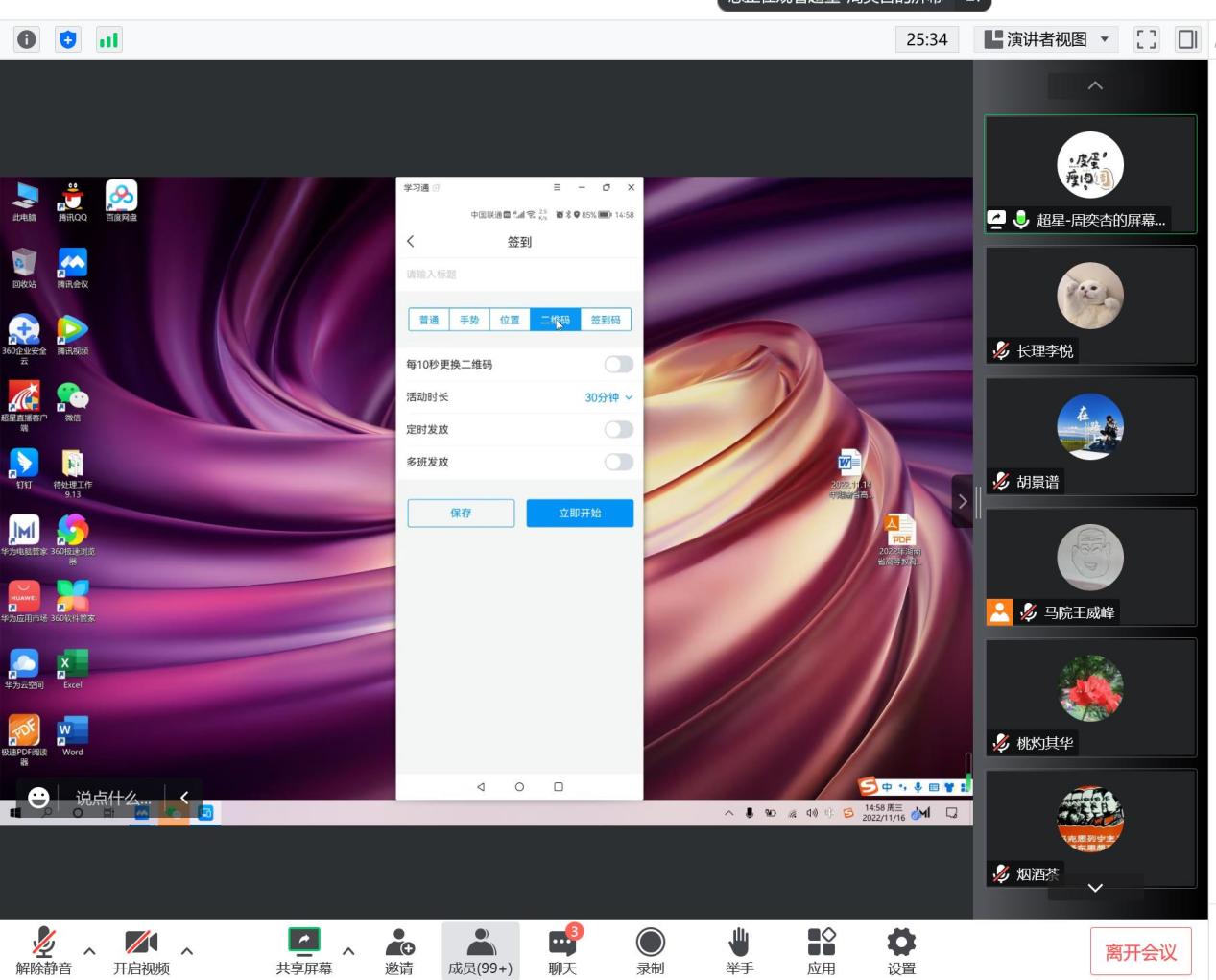Open the Members 成员(99+) panel
Image resolution: width=1216 pixels, height=980 pixels.
point(480,950)
